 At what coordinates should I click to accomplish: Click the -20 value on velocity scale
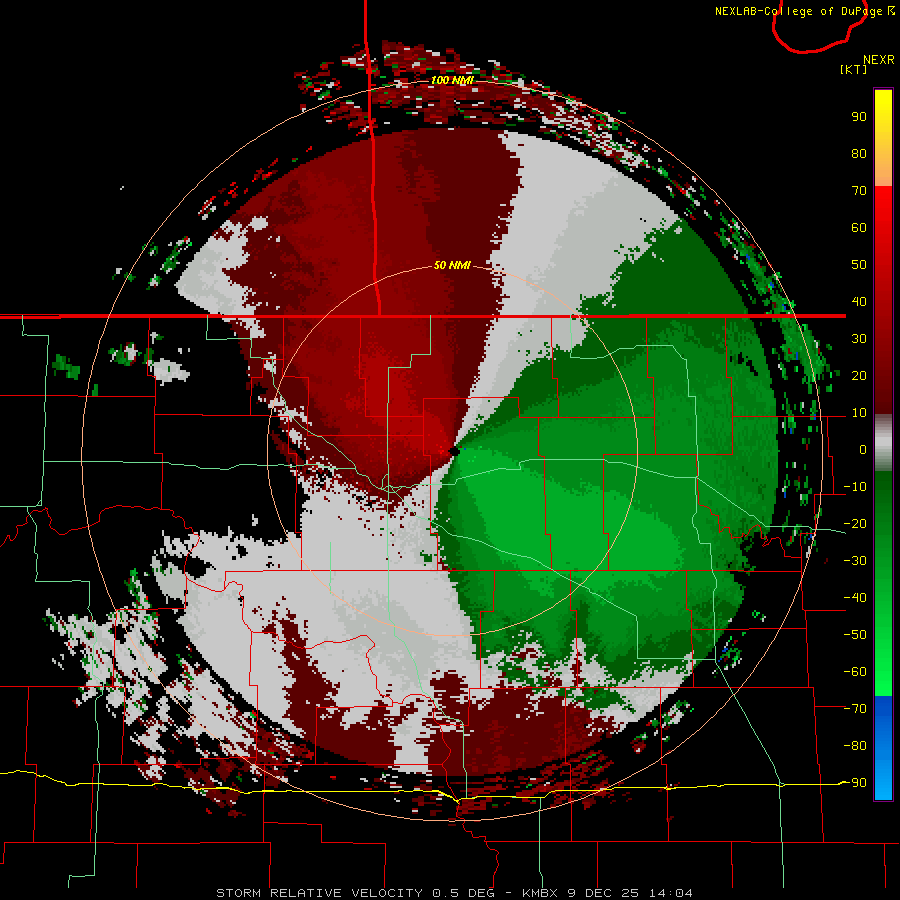tap(855, 524)
